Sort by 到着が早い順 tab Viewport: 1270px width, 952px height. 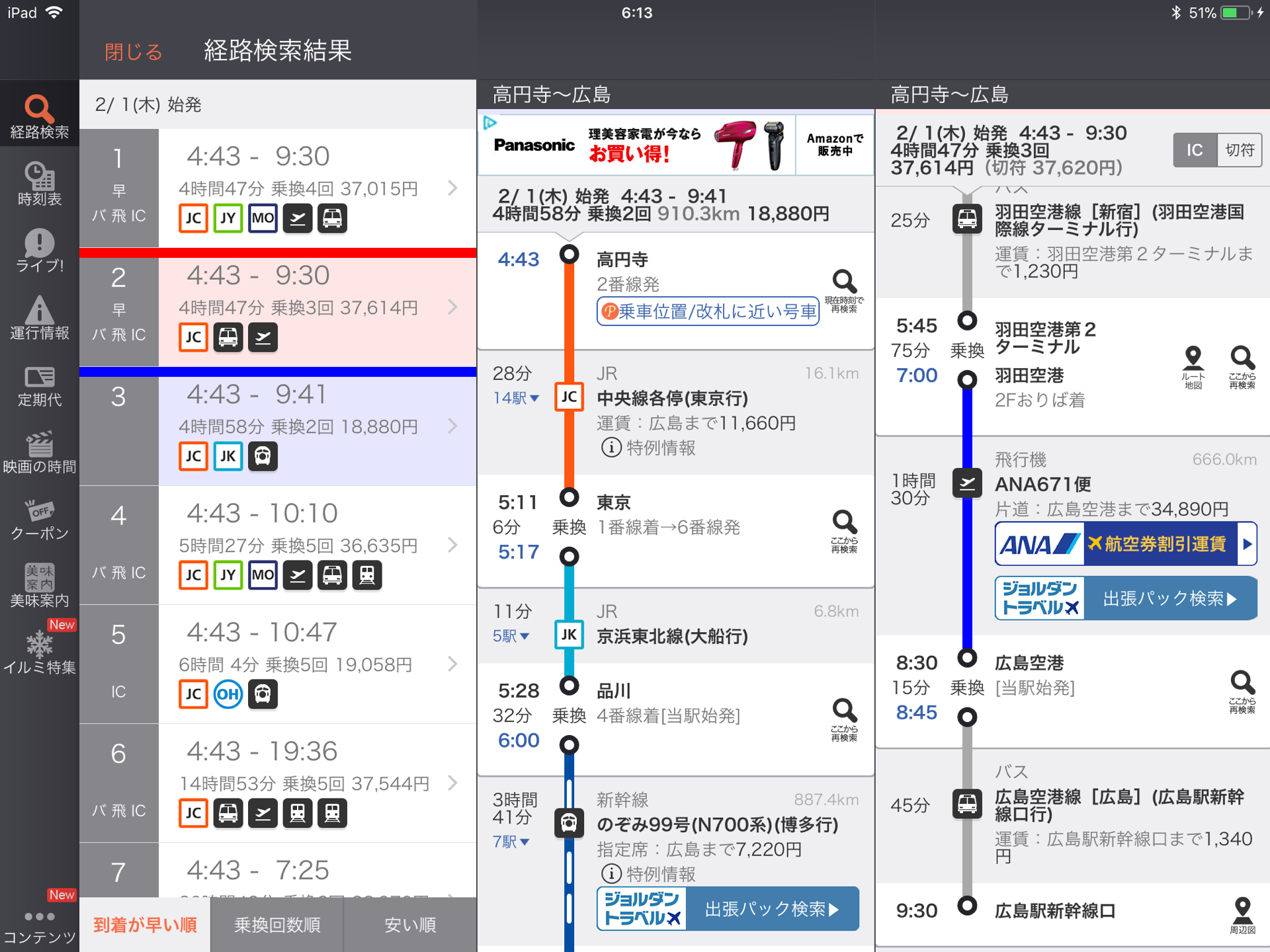click(x=145, y=925)
